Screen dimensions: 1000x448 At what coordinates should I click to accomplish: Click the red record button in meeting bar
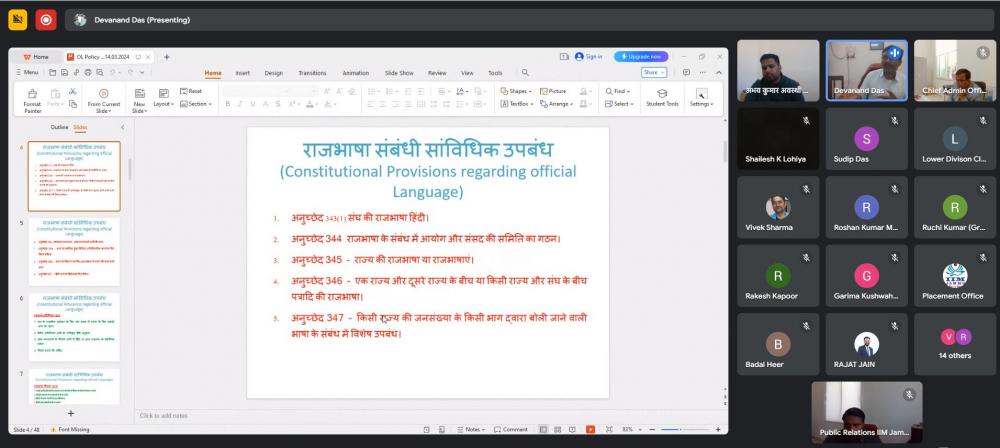46,19
